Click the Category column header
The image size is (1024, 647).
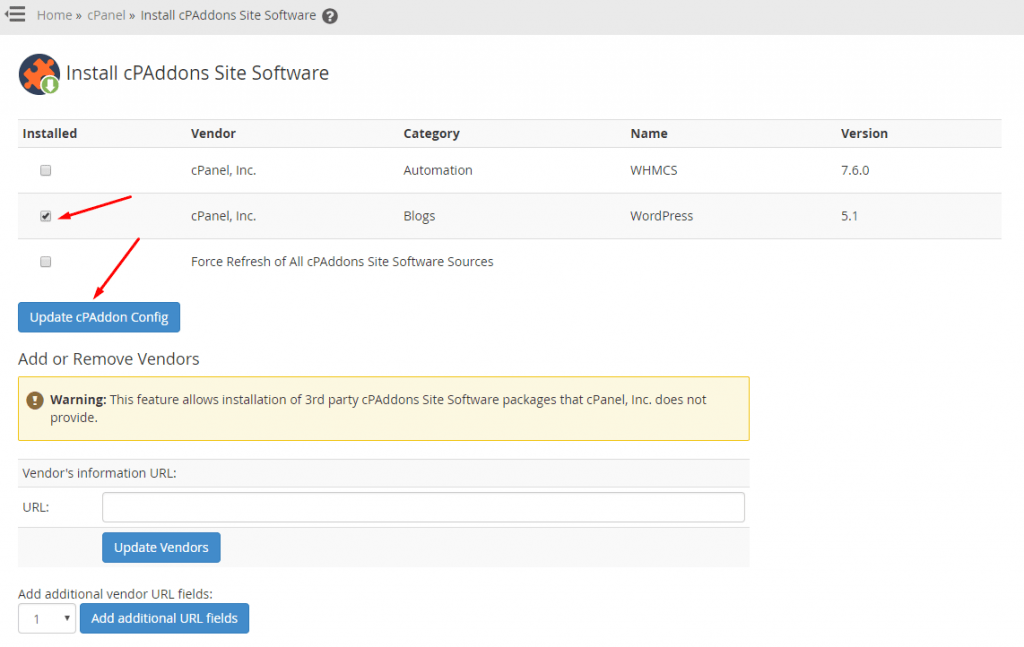(x=431, y=133)
